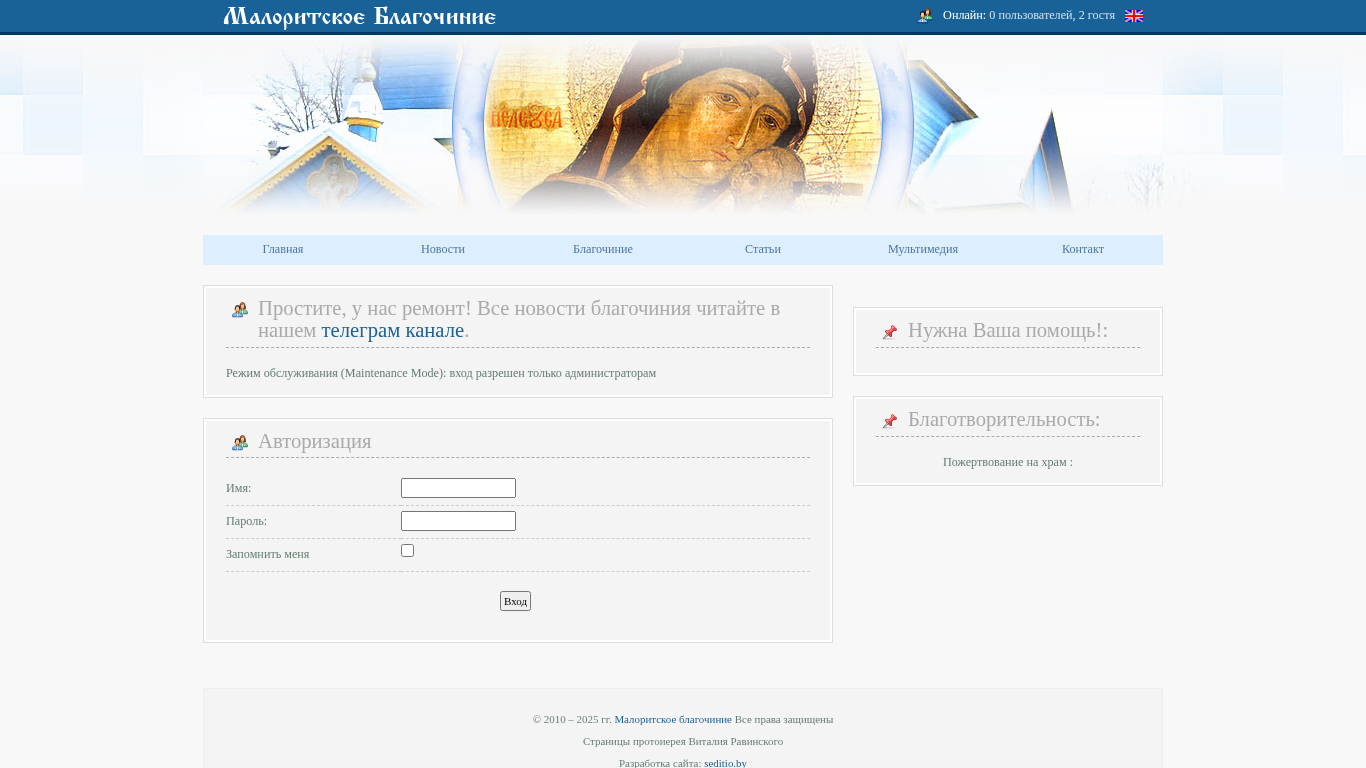Image resolution: width=1366 pixels, height=768 pixels.
Task: Toggle the Запомнить меня checkbox
Action: (x=407, y=551)
